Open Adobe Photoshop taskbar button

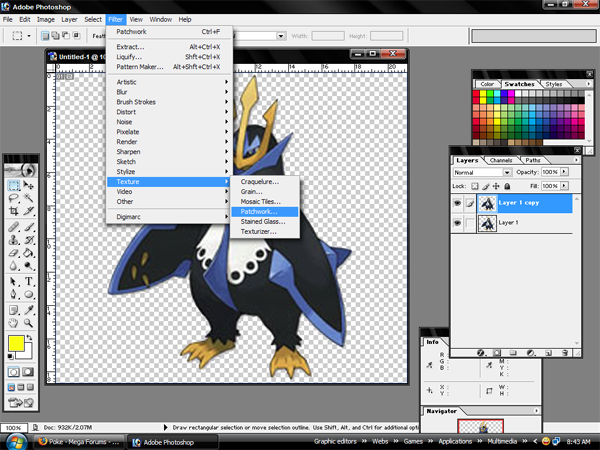(173, 442)
